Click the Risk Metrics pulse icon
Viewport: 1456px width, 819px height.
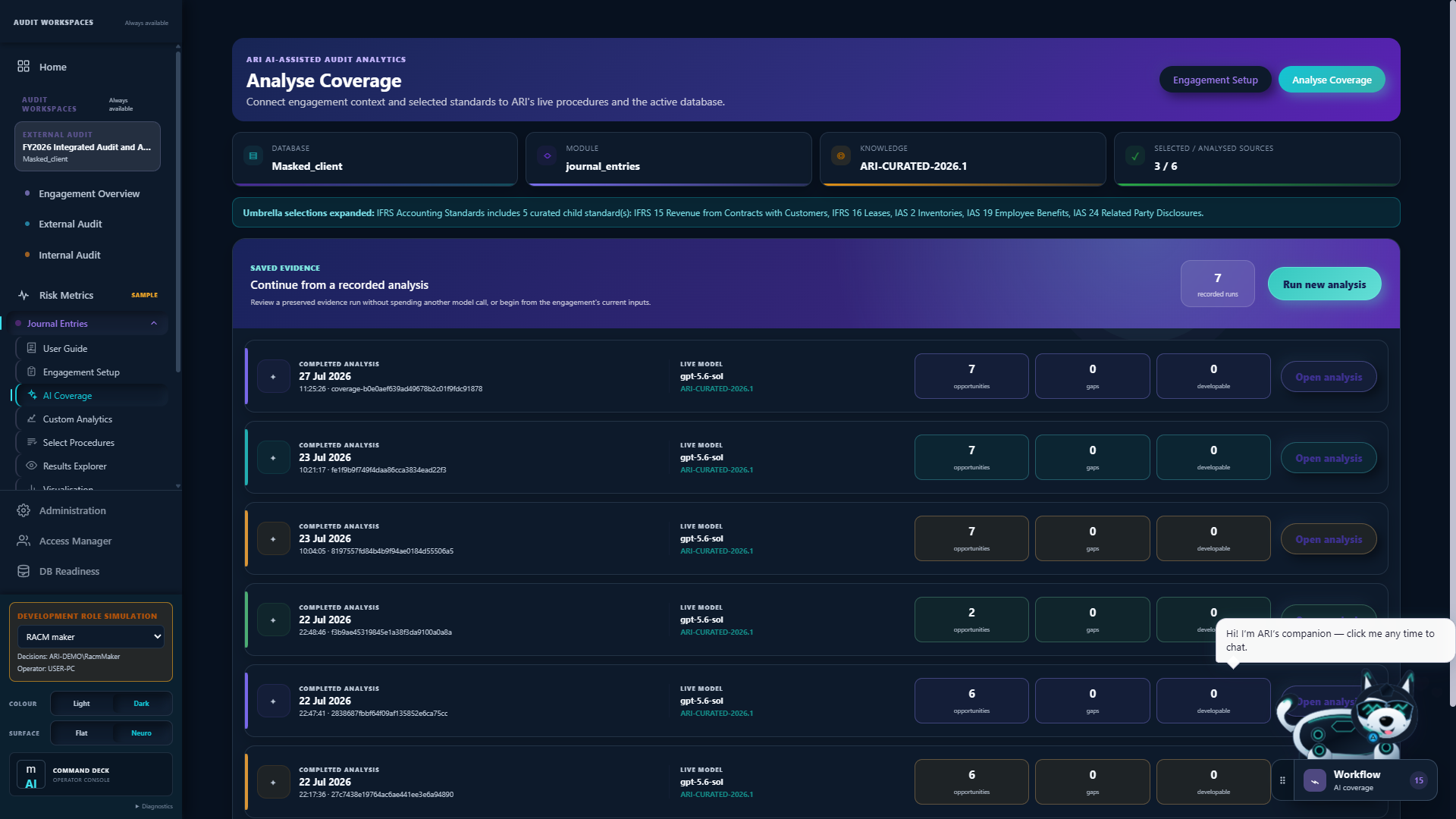24,295
